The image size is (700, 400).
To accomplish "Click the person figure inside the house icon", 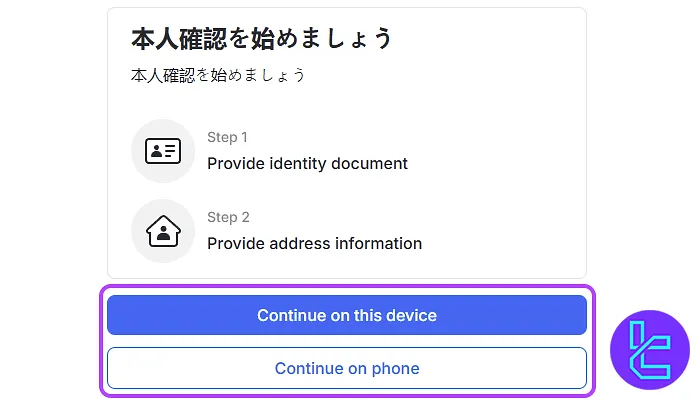I will click(163, 234).
